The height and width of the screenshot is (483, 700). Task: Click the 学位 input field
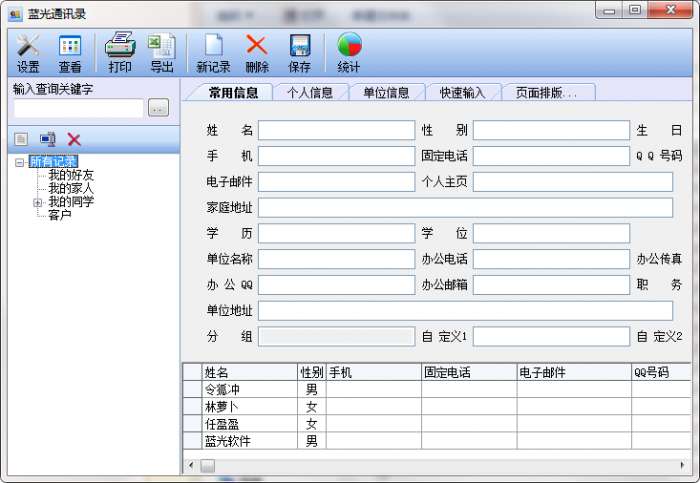(551, 233)
